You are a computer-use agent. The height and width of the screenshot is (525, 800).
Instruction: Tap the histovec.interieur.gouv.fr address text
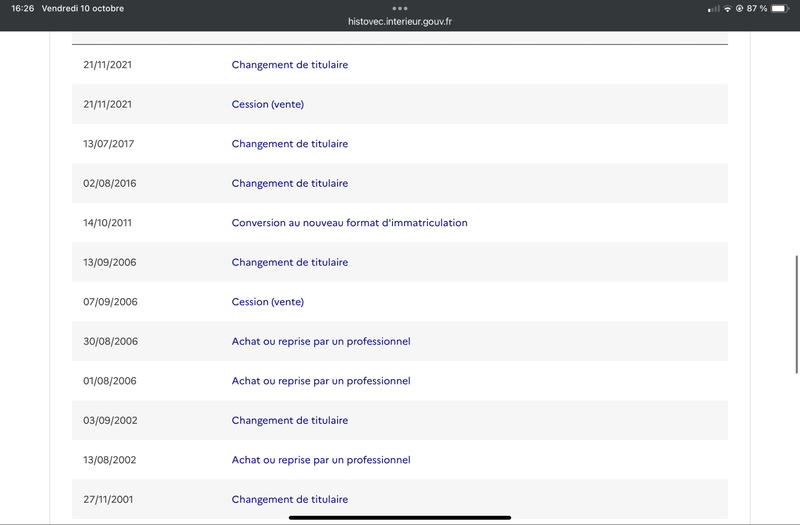pos(400,21)
